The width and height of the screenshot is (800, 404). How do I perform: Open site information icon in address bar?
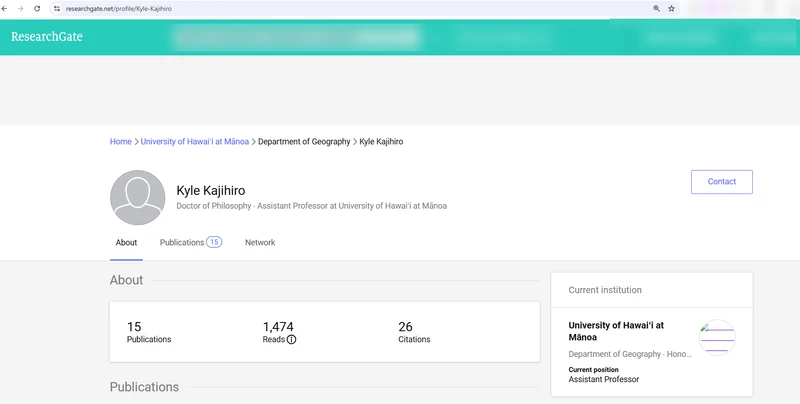tap(57, 9)
